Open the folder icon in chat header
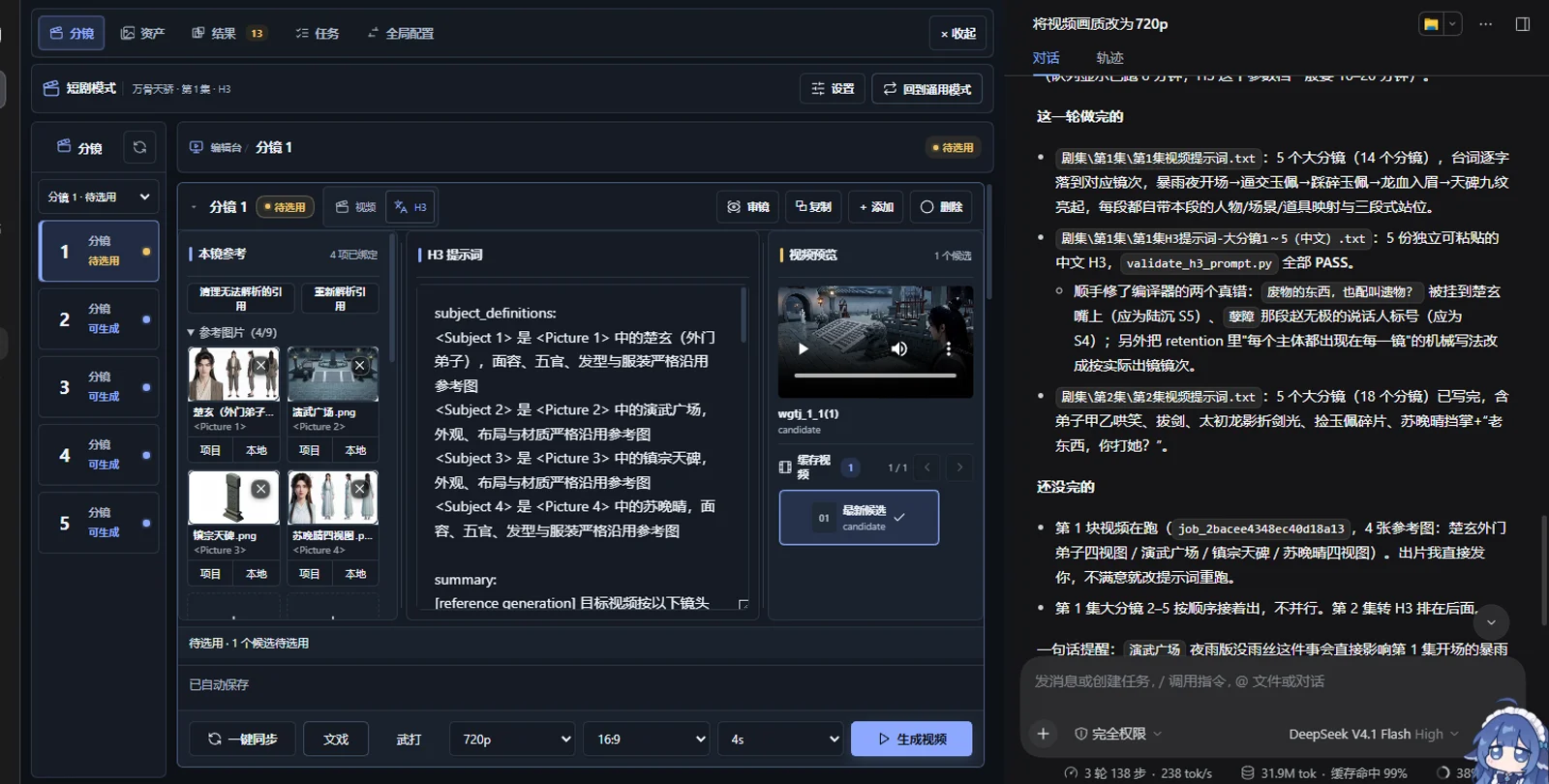Viewport: 1549px width, 784px height. [x=1431, y=24]
